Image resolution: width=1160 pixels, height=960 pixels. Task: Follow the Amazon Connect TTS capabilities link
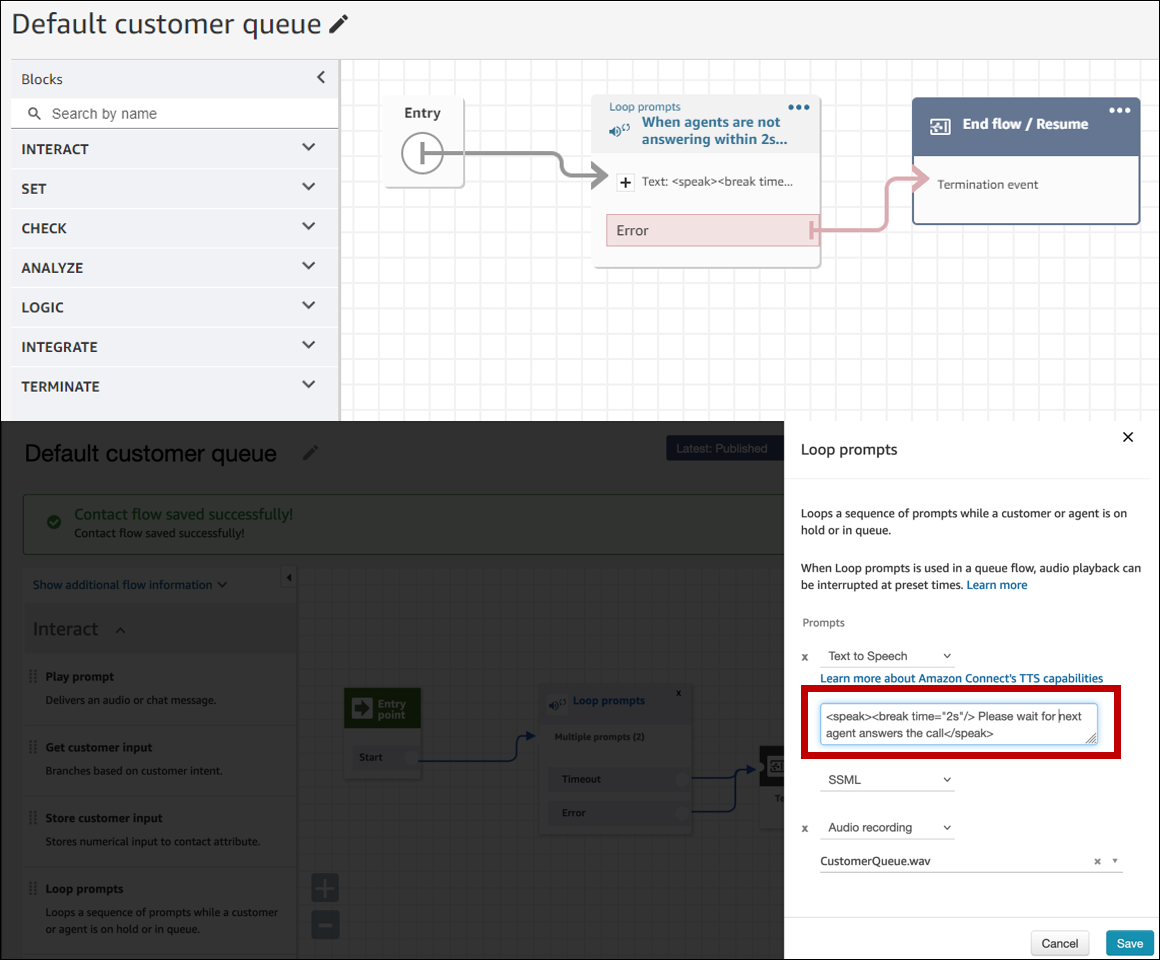click(961, 678)
